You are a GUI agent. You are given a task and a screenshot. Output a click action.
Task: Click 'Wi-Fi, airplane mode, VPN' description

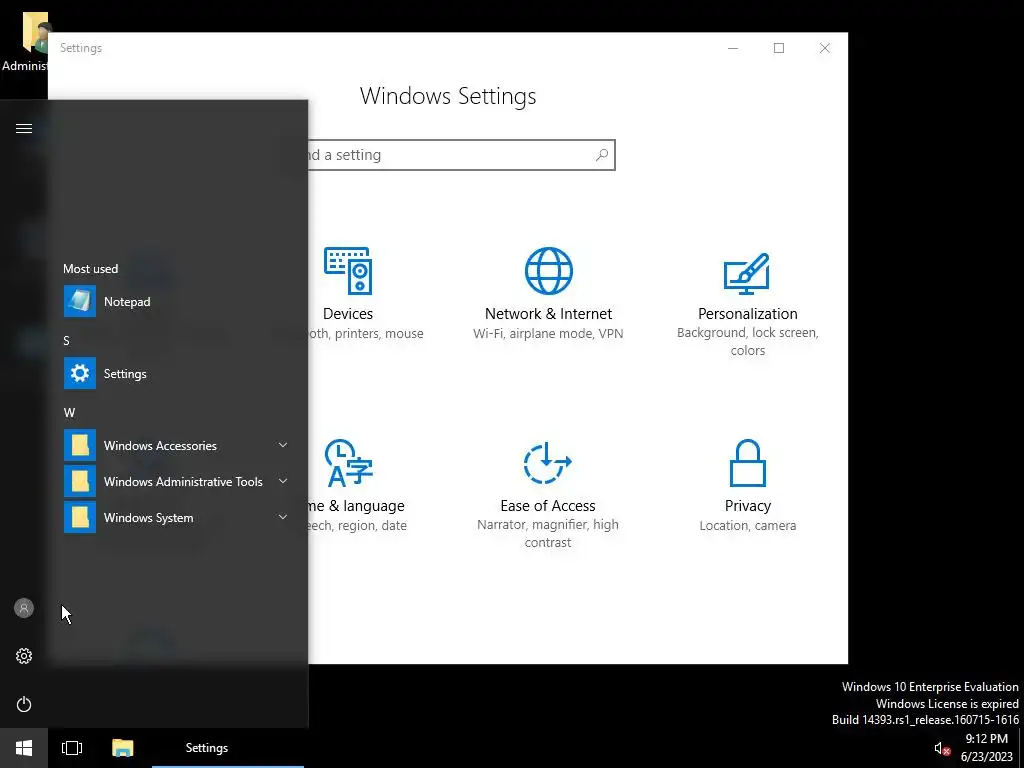(549, 333)
